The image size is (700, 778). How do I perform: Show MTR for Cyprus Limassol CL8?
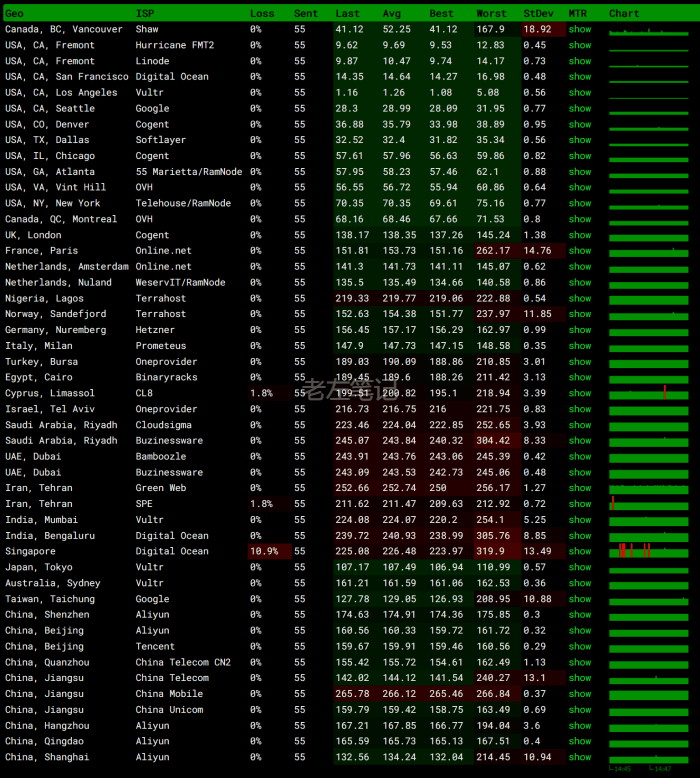579,393
